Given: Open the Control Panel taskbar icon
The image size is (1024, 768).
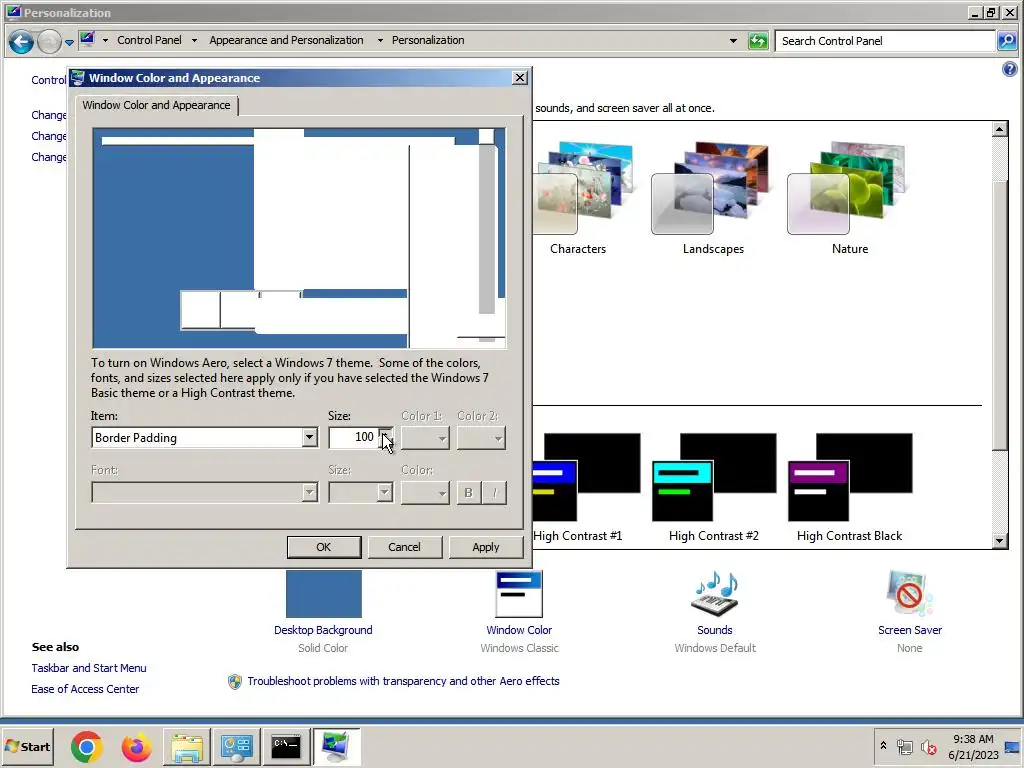Looking at the screenshot, I should pyautogui.click(x=236, y=746).
